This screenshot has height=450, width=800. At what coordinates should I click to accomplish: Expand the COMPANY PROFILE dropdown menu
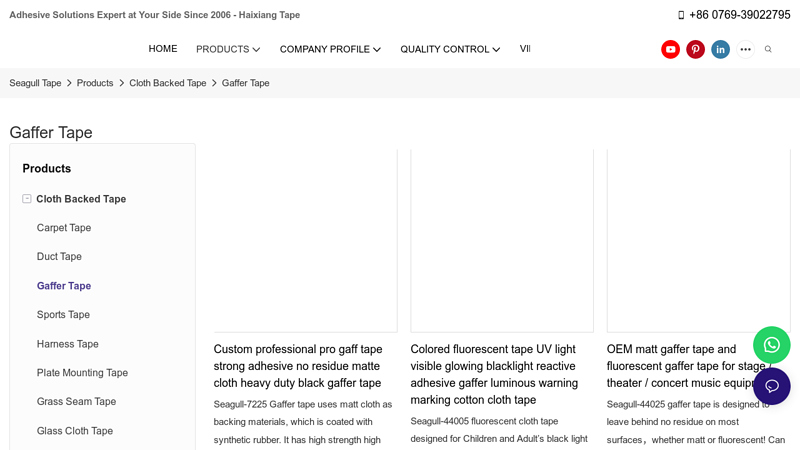(x=330, y=49)
